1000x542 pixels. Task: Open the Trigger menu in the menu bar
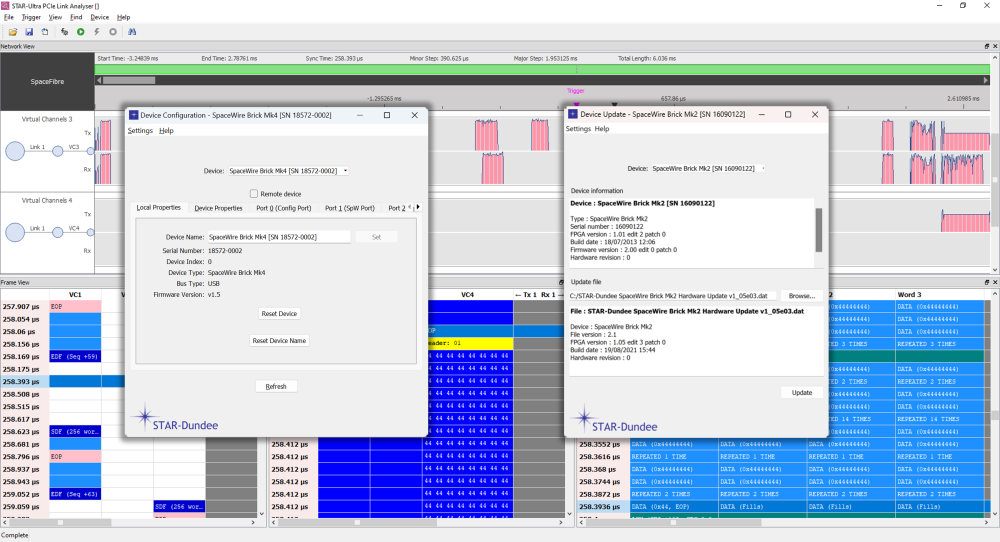(31, 17)
